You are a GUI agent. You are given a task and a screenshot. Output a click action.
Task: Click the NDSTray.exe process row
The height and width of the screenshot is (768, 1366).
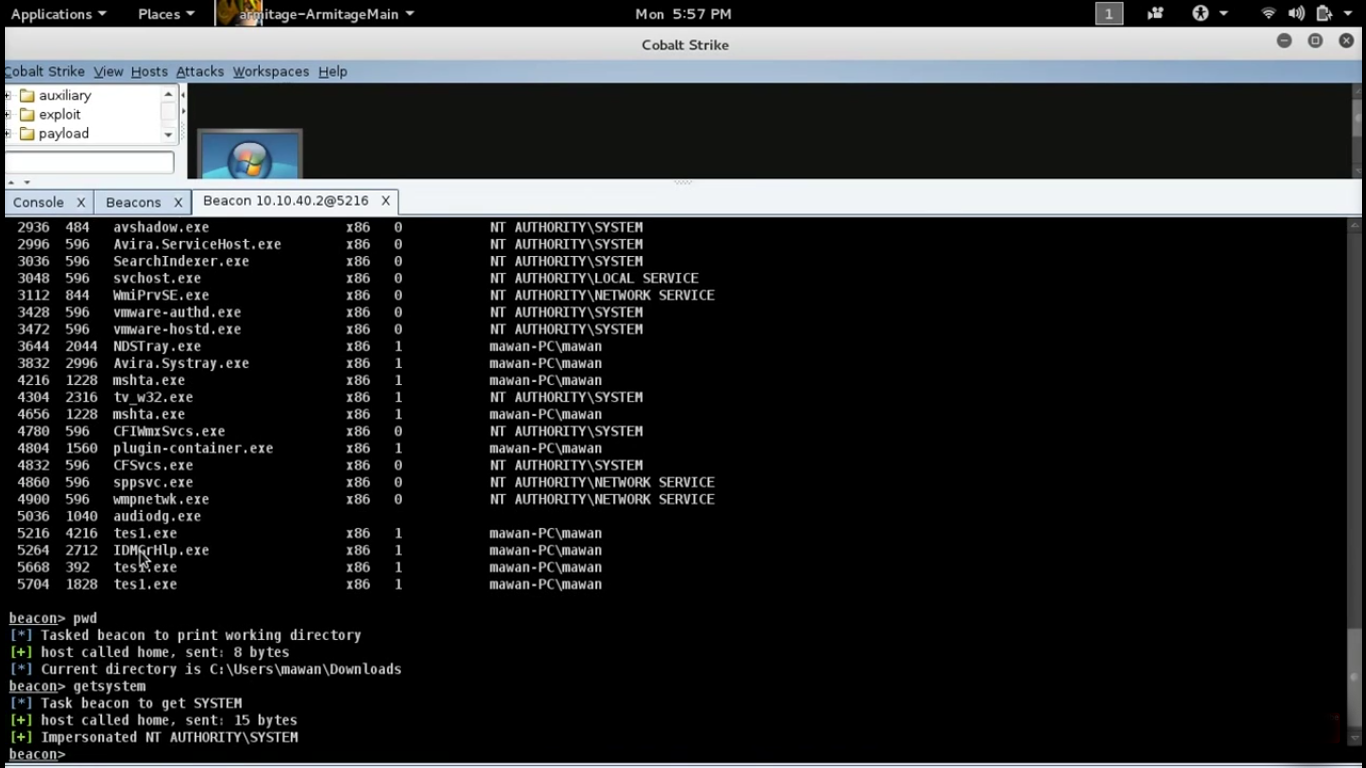[x=310, y=346]
